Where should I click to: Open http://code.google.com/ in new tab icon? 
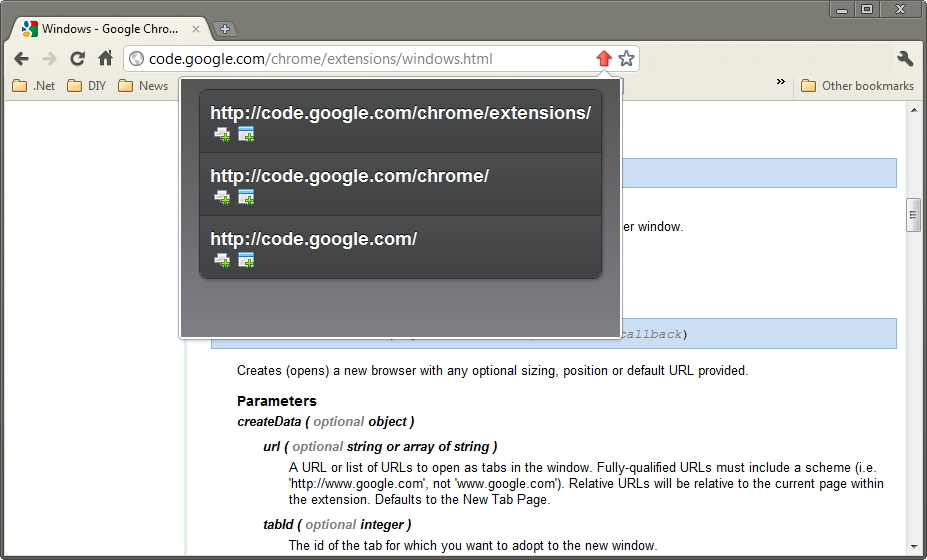(222, 260)
